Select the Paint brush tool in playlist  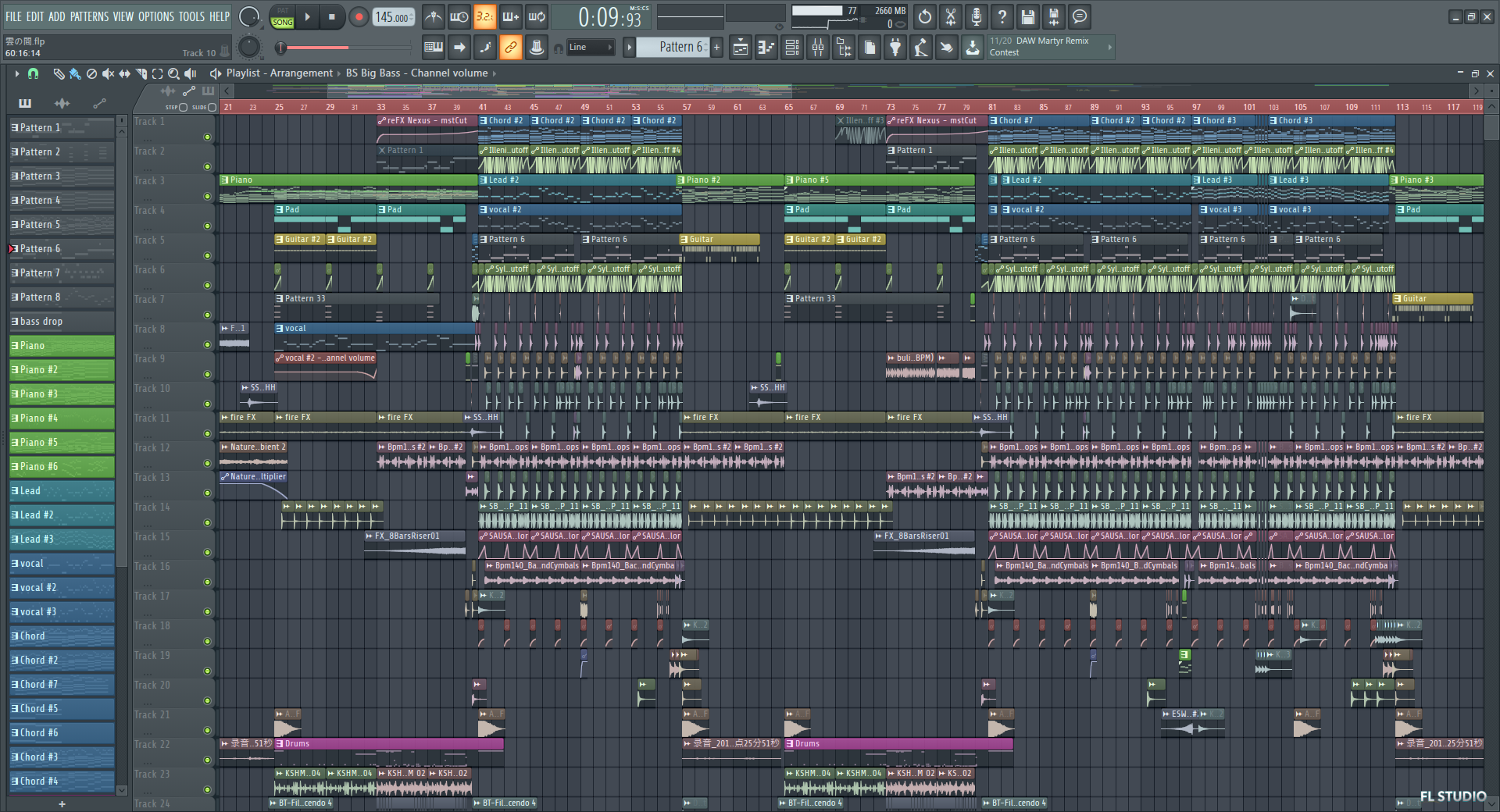(75, 73)
